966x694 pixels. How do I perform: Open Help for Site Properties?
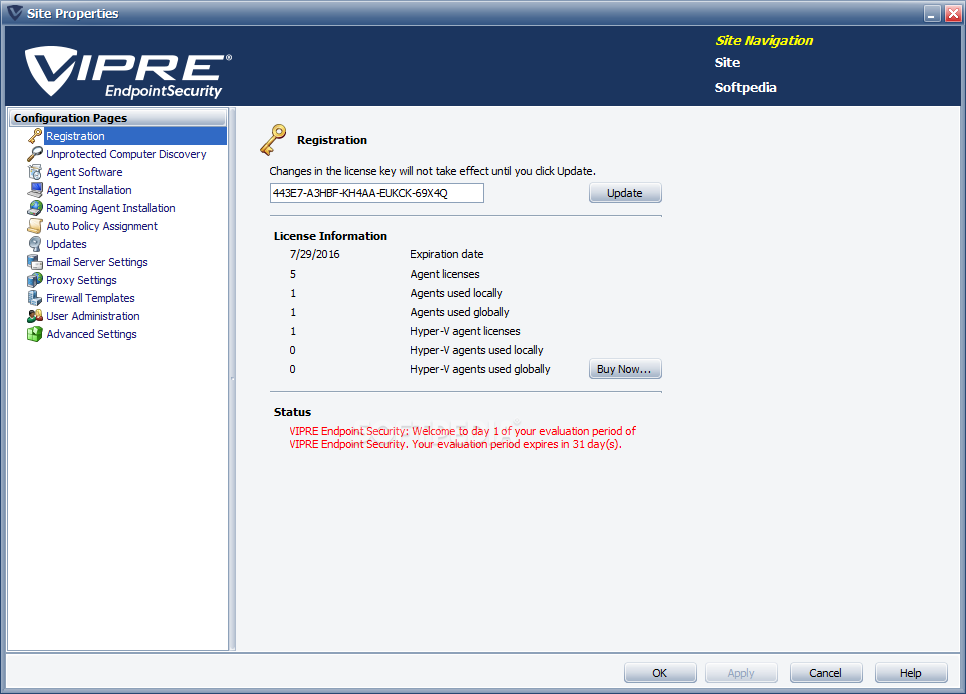coord(911,672)
